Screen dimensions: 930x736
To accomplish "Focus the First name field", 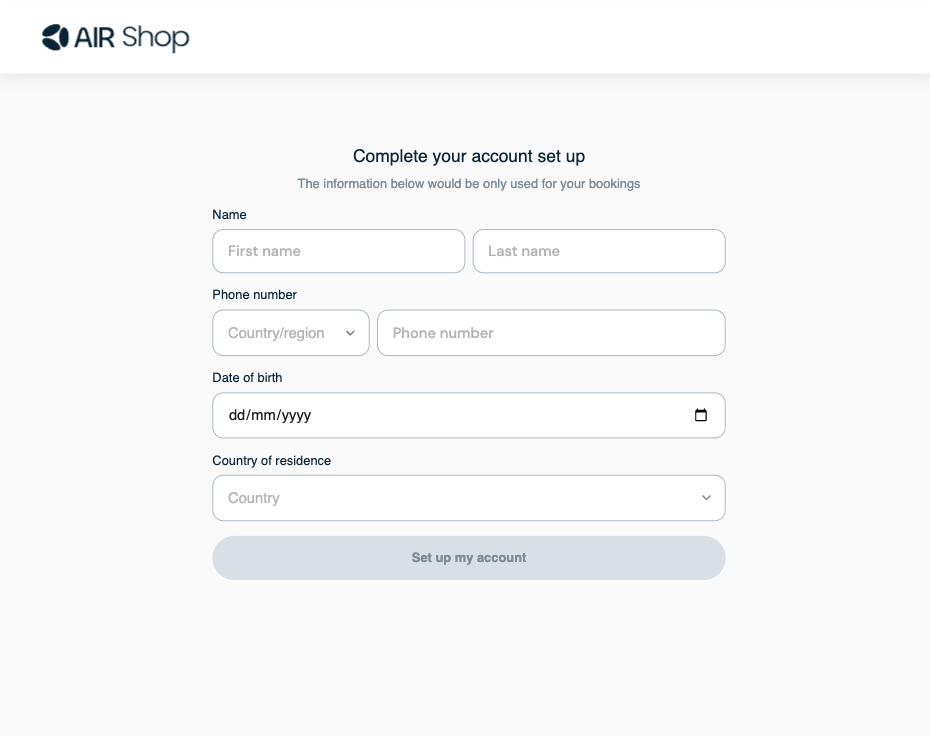I will tap(338, 251).
